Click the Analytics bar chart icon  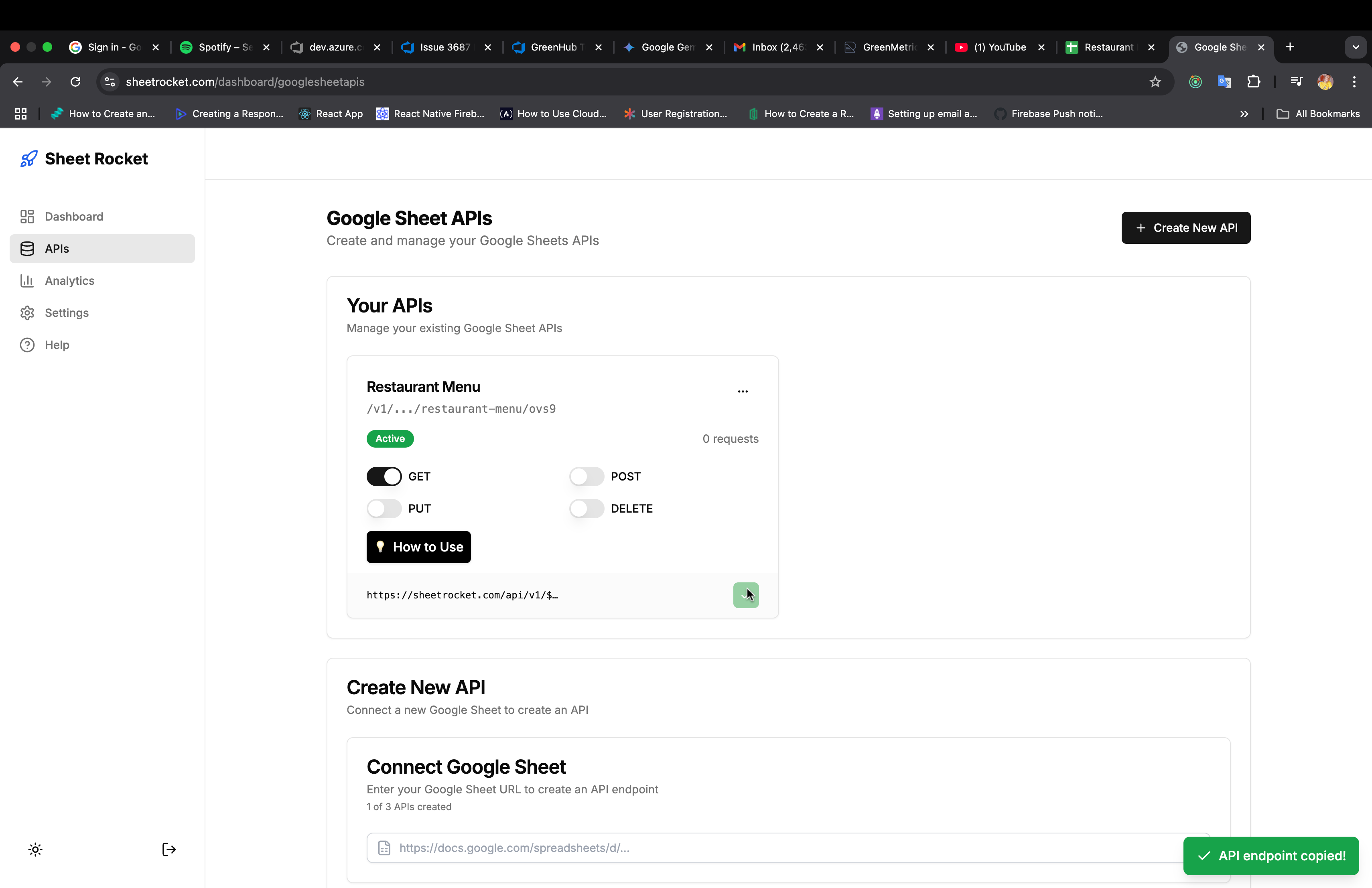point(27,281)
